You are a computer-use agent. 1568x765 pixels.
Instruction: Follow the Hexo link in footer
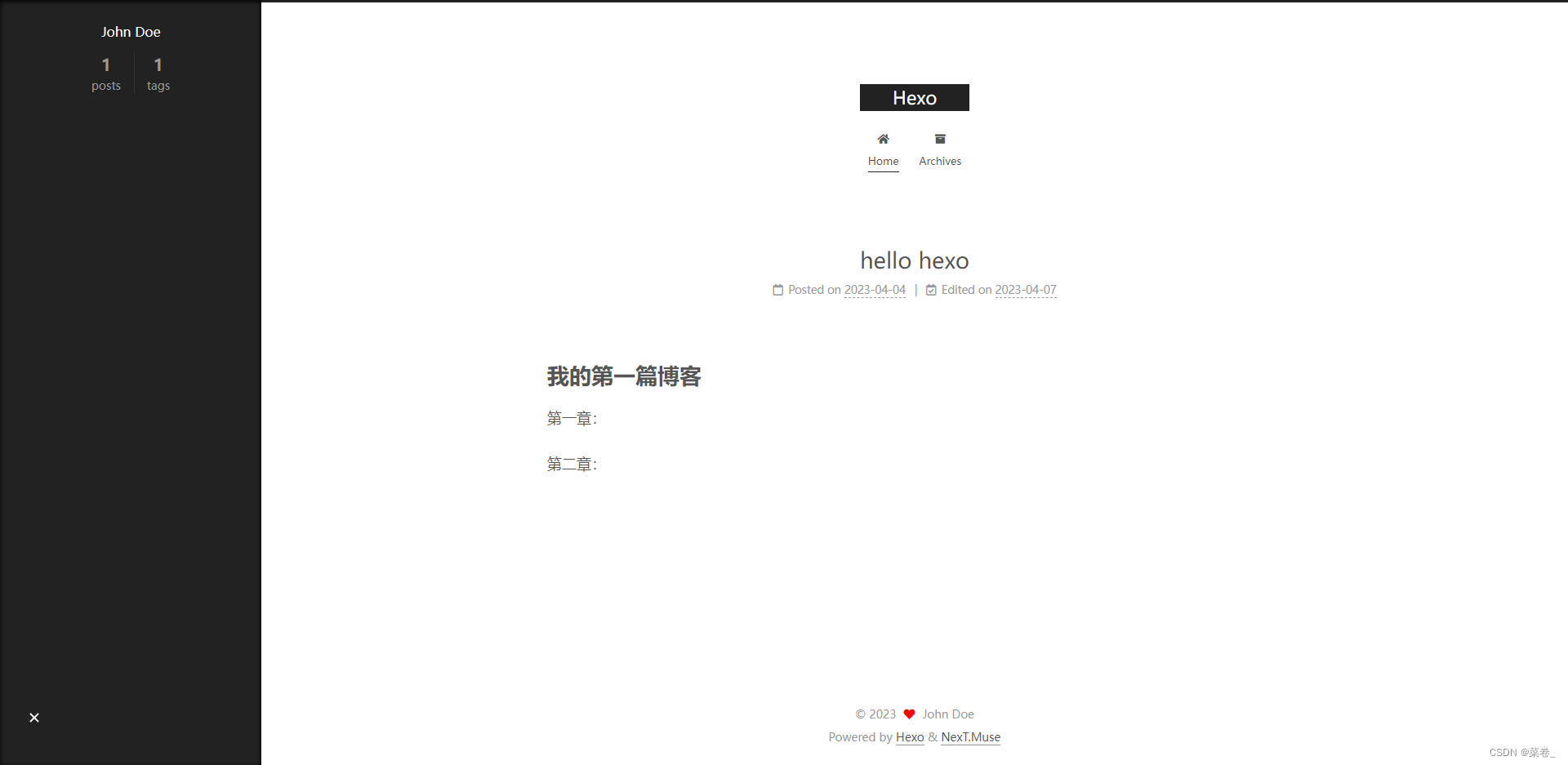click(910, 737)
